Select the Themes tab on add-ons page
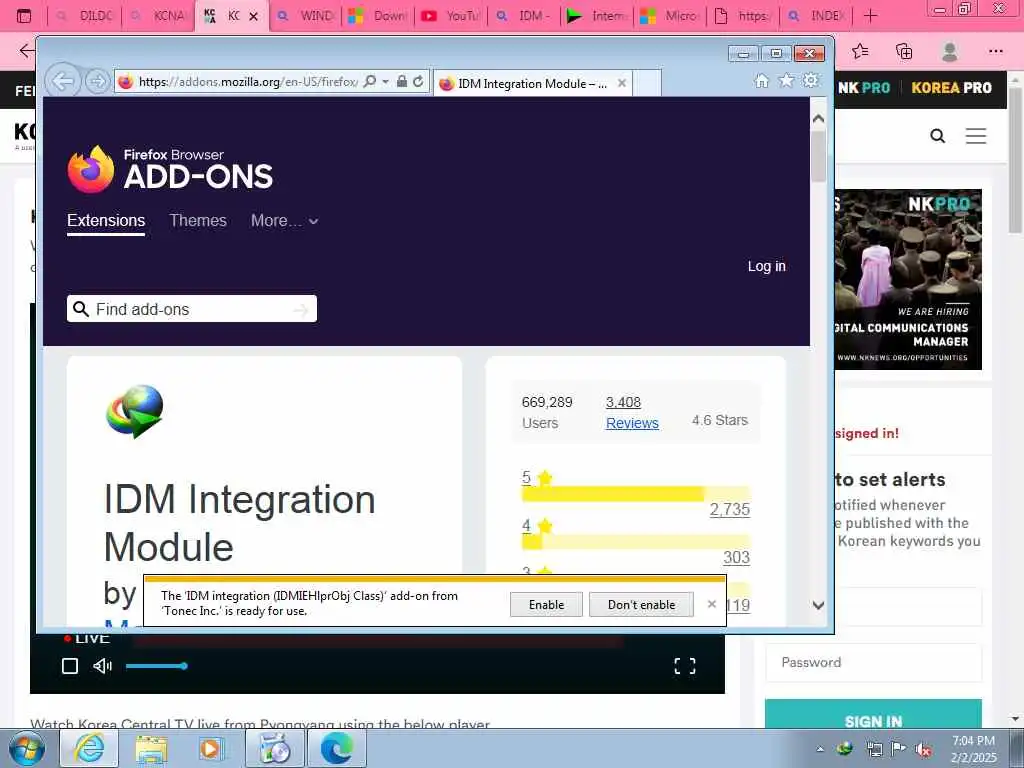The height and width of the screenshot is (768, 1024). click(x=198, y=221)
